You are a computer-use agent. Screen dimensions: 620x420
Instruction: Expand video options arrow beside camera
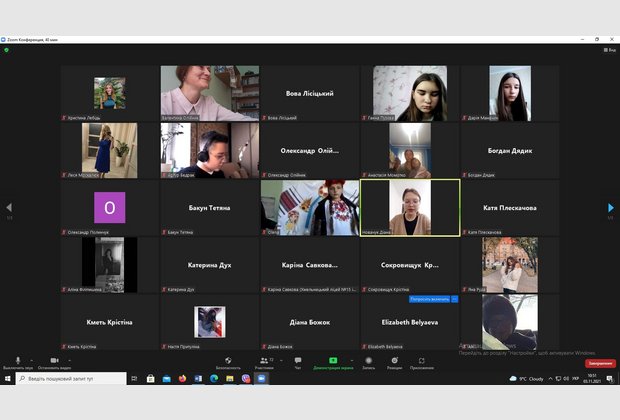(x=70, y=358)
